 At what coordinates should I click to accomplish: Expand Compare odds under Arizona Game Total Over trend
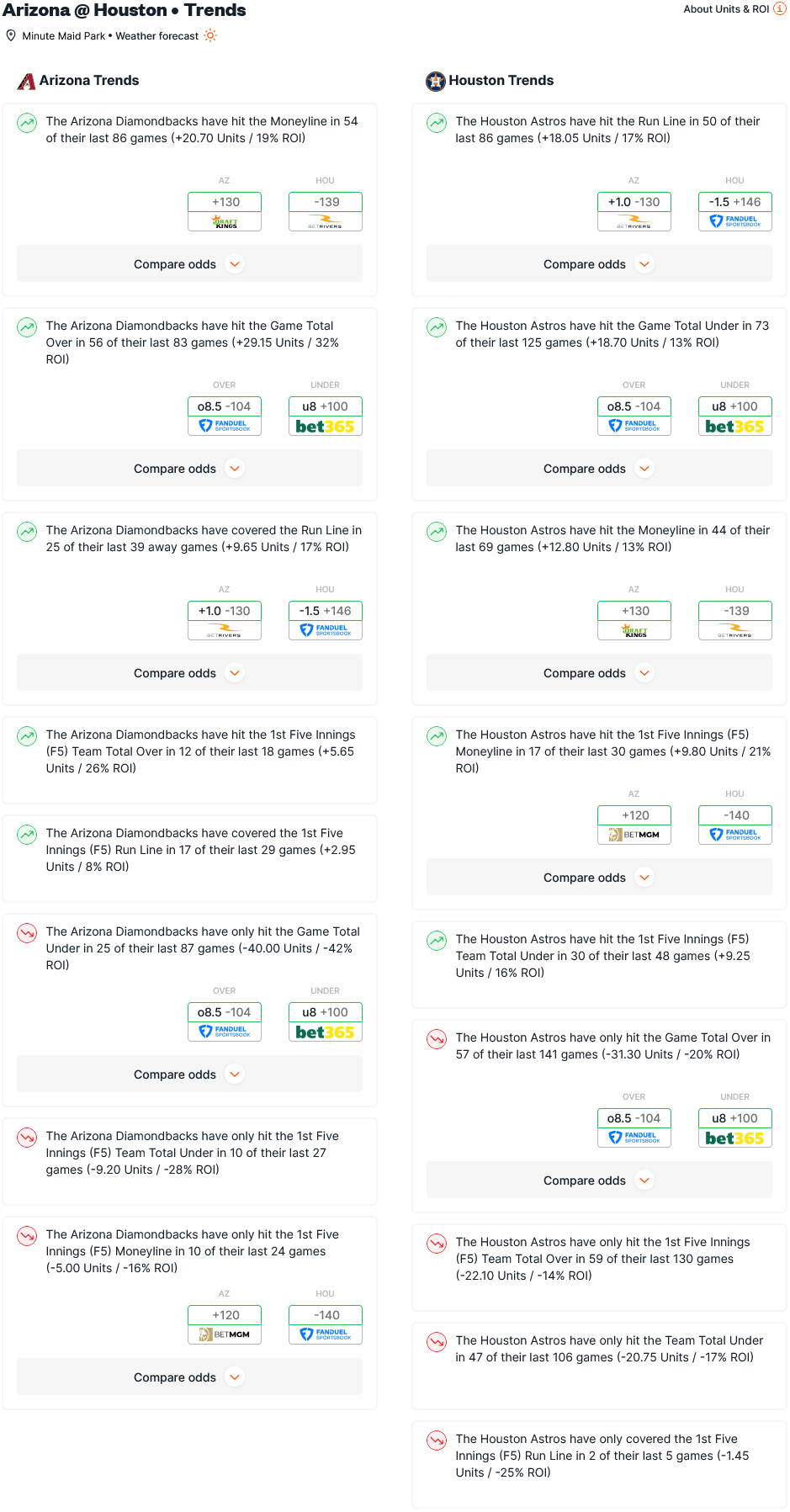[189, 469]
